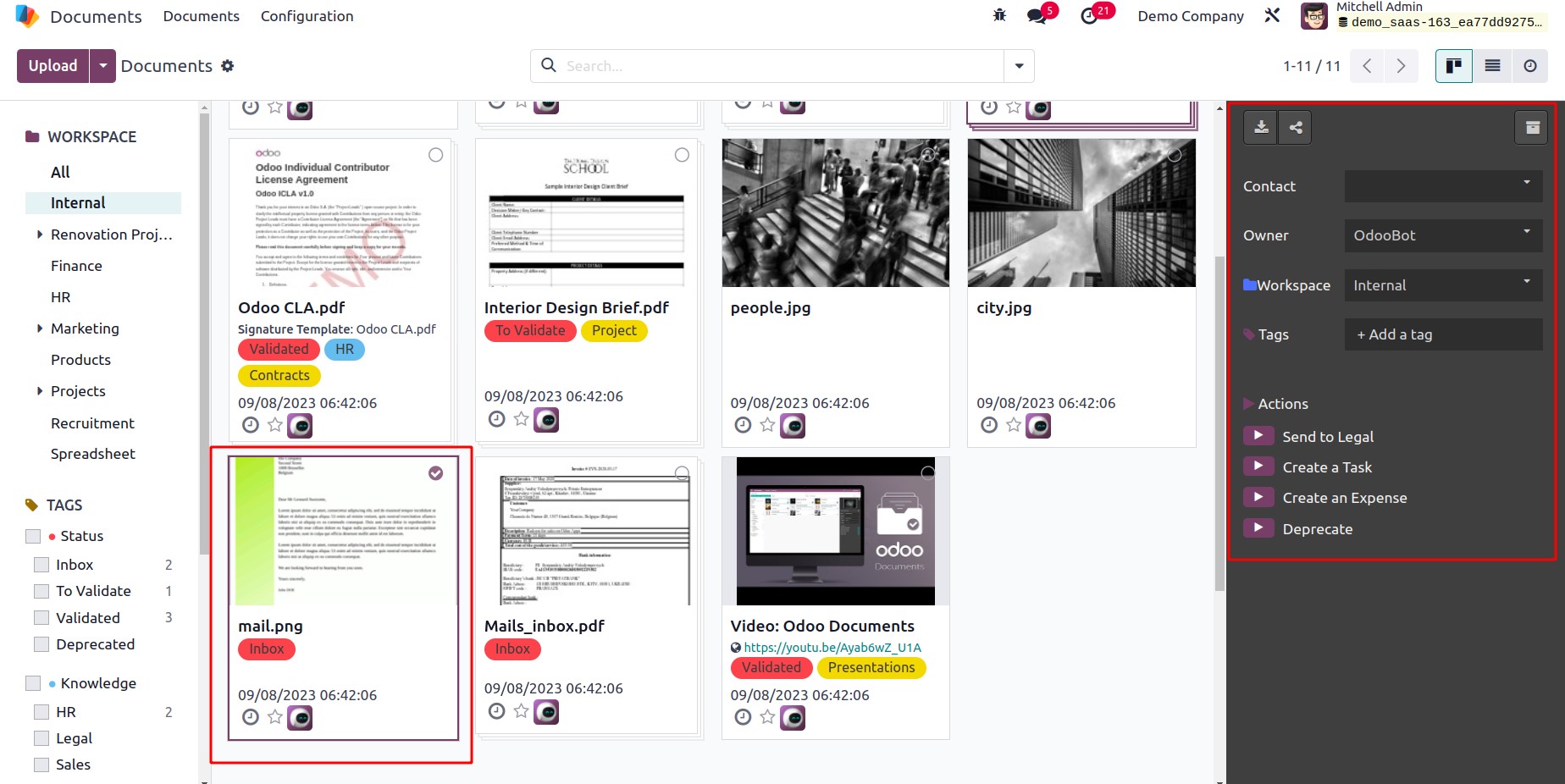Check the Legal tag filter
The image size is (1565, 784).
(x=41, y=738)
